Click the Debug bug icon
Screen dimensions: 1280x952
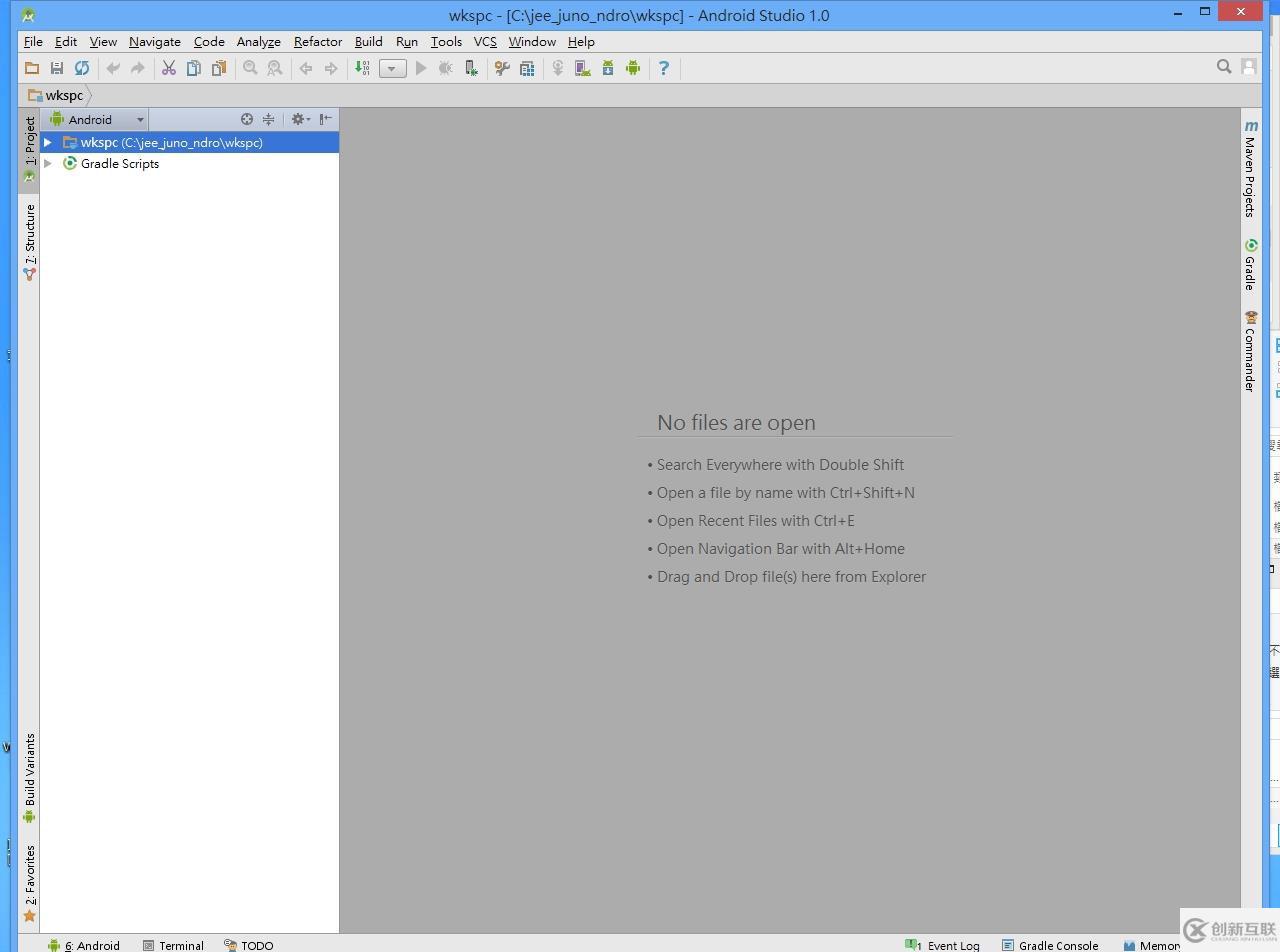[x=446, y=68]
